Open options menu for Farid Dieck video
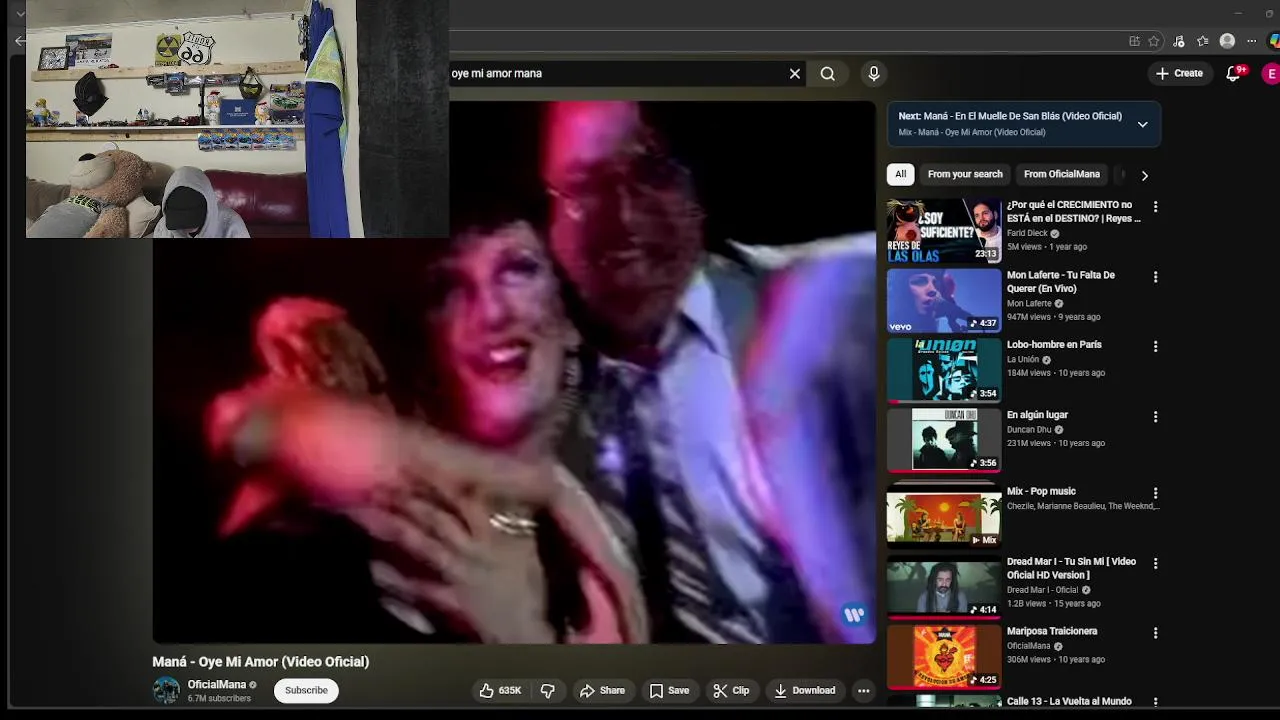This screenshot has width=1280, height=720. click(x=1155, y=207)
